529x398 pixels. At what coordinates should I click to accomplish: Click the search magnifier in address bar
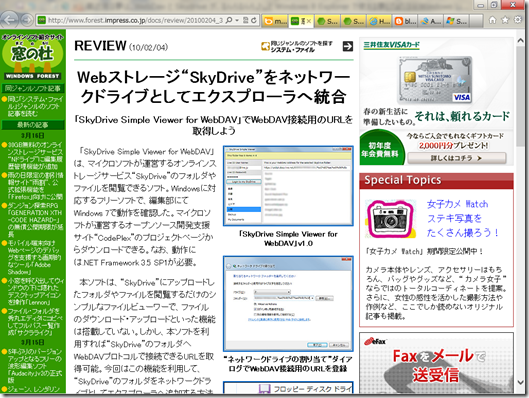pyautogui.click(x=229, y=20)
